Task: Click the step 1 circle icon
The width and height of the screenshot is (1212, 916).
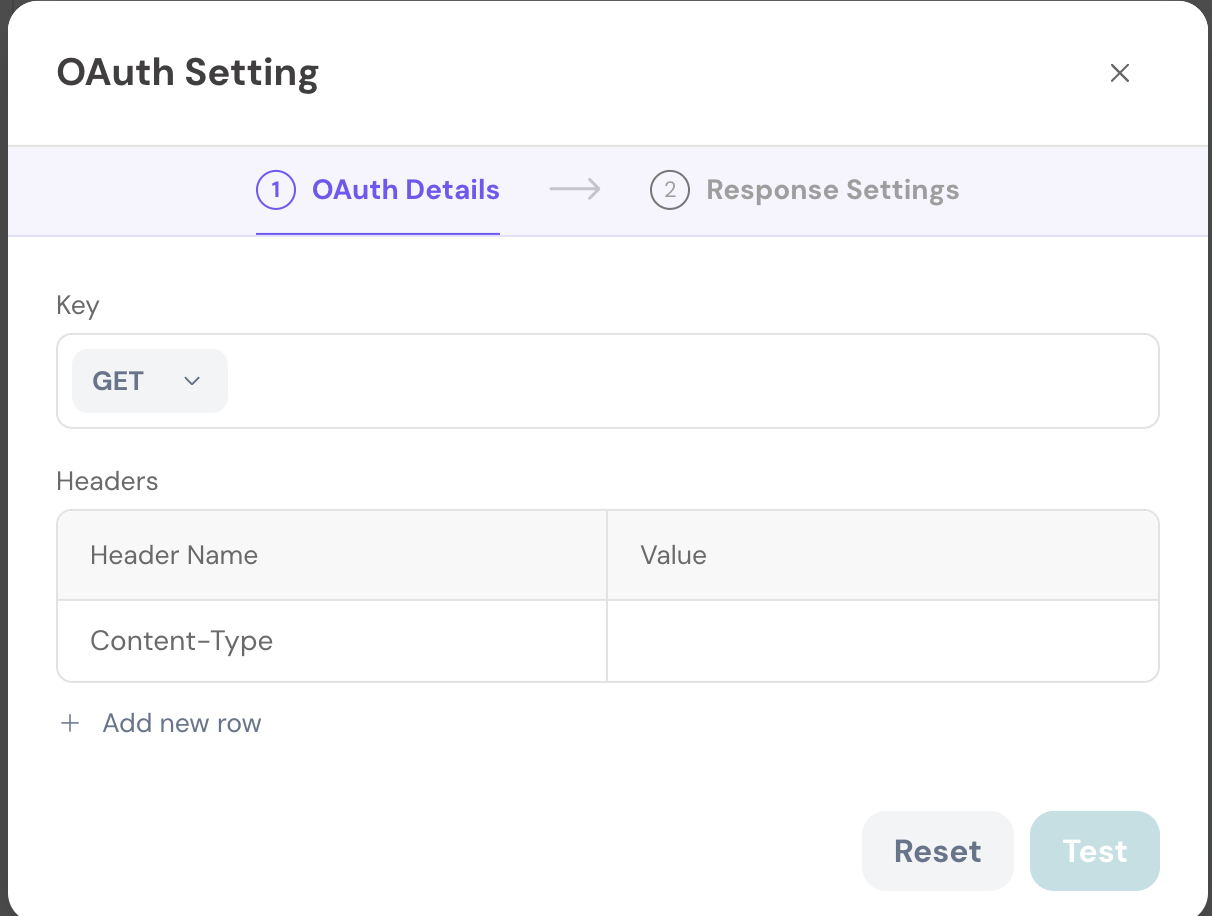Action: (x=276, y=190)
